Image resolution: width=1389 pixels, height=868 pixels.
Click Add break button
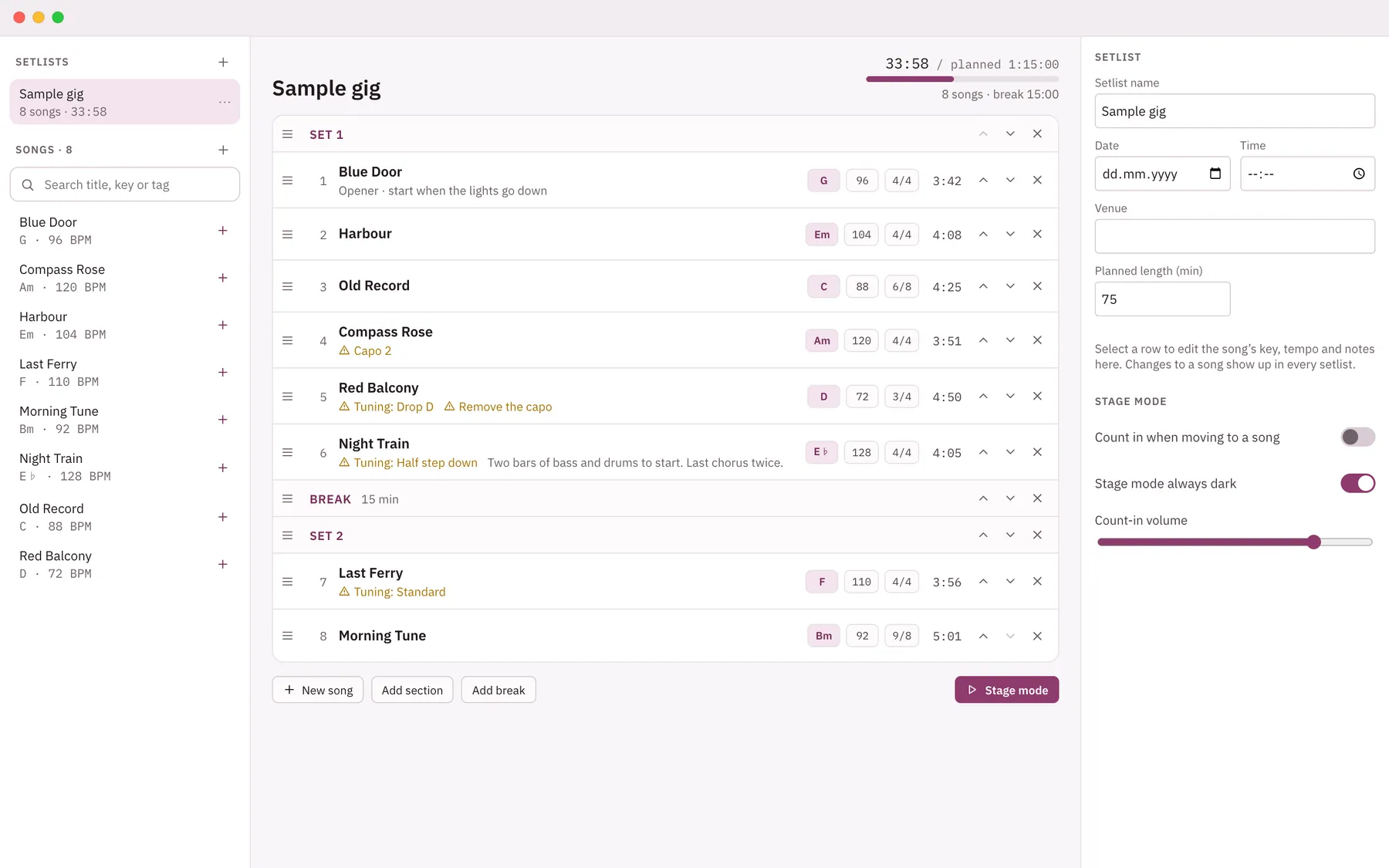498,690
